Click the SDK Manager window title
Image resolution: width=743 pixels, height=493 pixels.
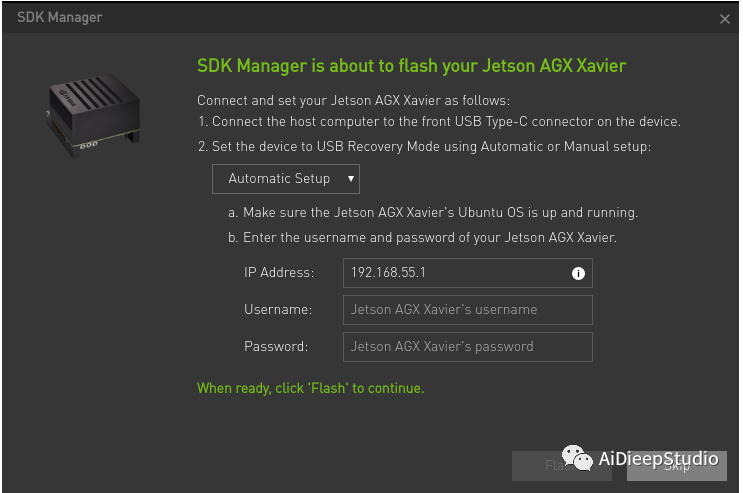[60, 18]
